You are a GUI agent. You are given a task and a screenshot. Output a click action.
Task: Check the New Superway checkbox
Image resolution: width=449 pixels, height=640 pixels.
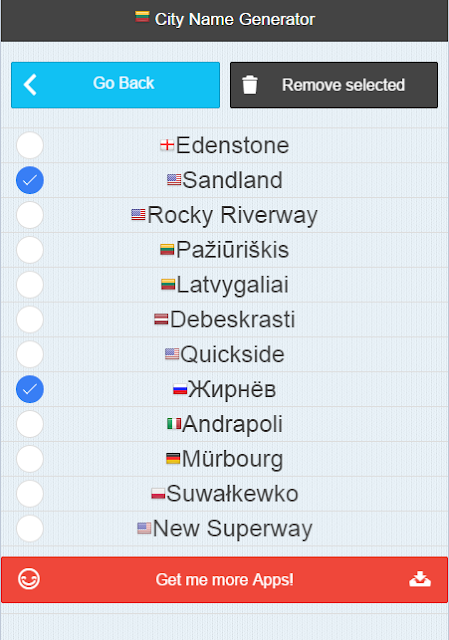pos(30,529)
